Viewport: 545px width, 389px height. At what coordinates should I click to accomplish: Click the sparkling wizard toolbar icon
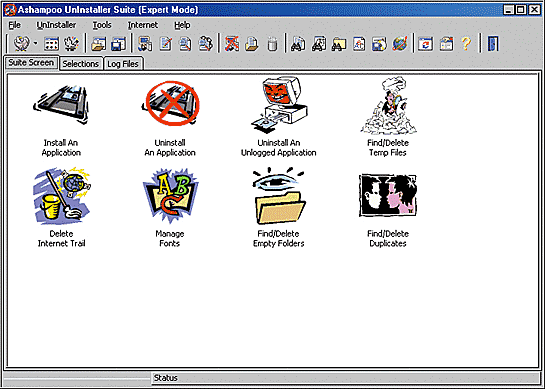tap(72, 43)
